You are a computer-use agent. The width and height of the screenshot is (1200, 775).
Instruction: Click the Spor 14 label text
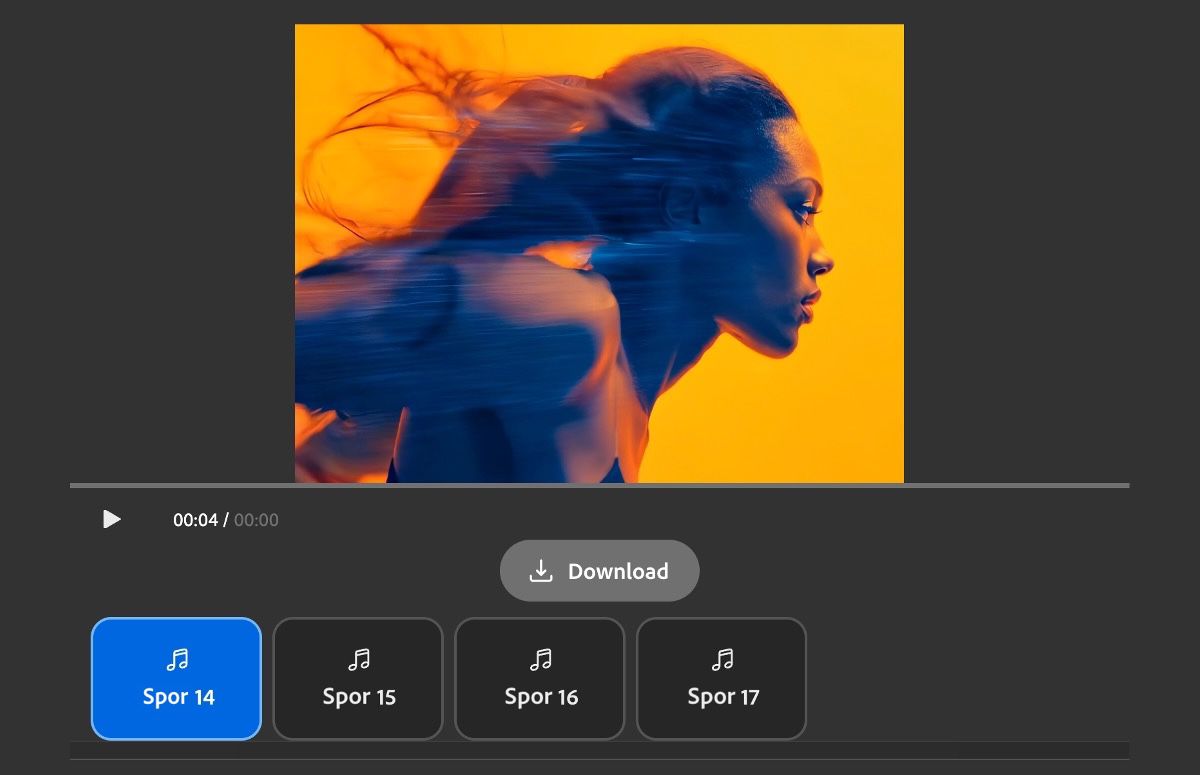coord(177,696)
